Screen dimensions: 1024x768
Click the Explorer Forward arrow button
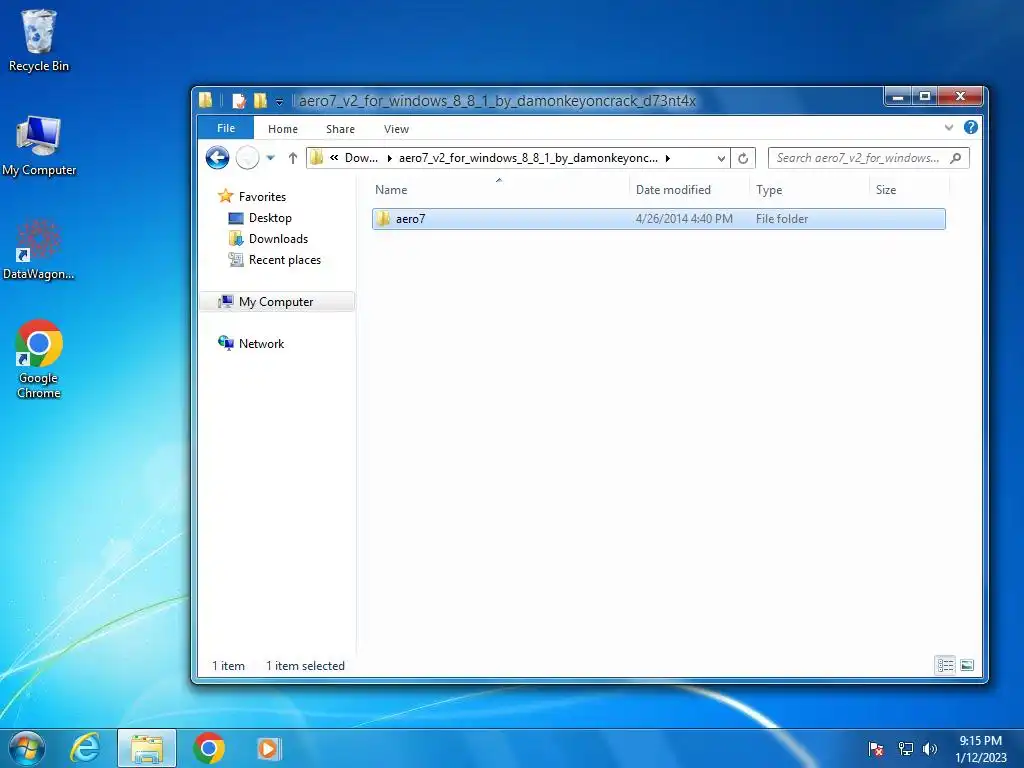248,158
